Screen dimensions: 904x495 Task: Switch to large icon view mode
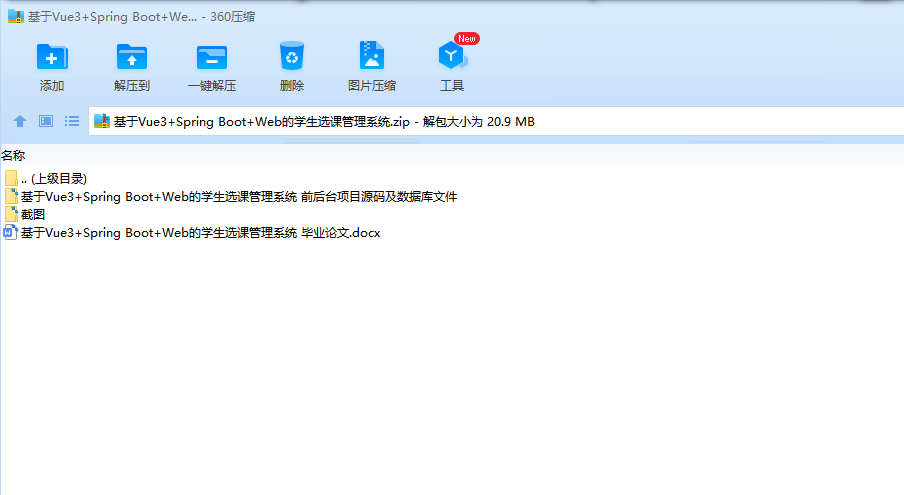pyautogui.click(x=46, y=121)
